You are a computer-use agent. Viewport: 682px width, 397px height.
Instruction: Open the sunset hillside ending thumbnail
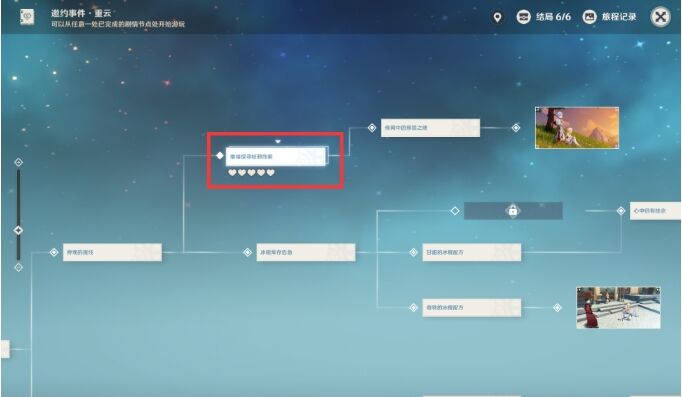[577, 128]
